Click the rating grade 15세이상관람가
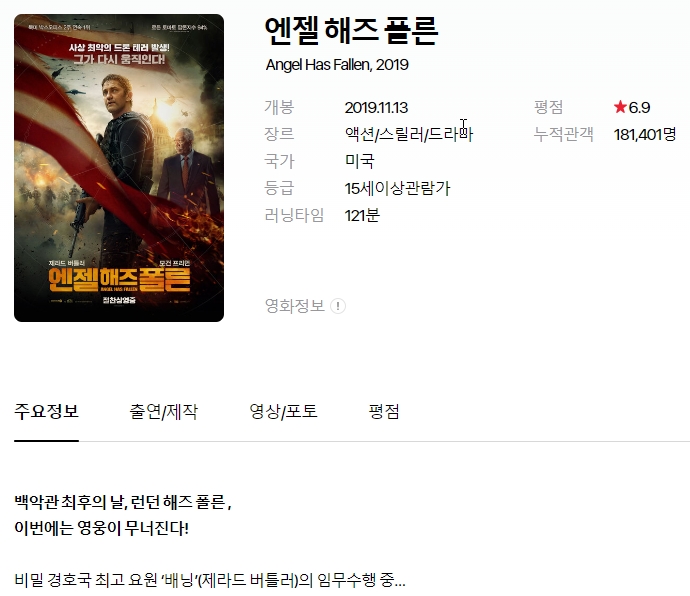Viewport: 690px width, 596px height. pyautogui.click(x=397, y=188)
